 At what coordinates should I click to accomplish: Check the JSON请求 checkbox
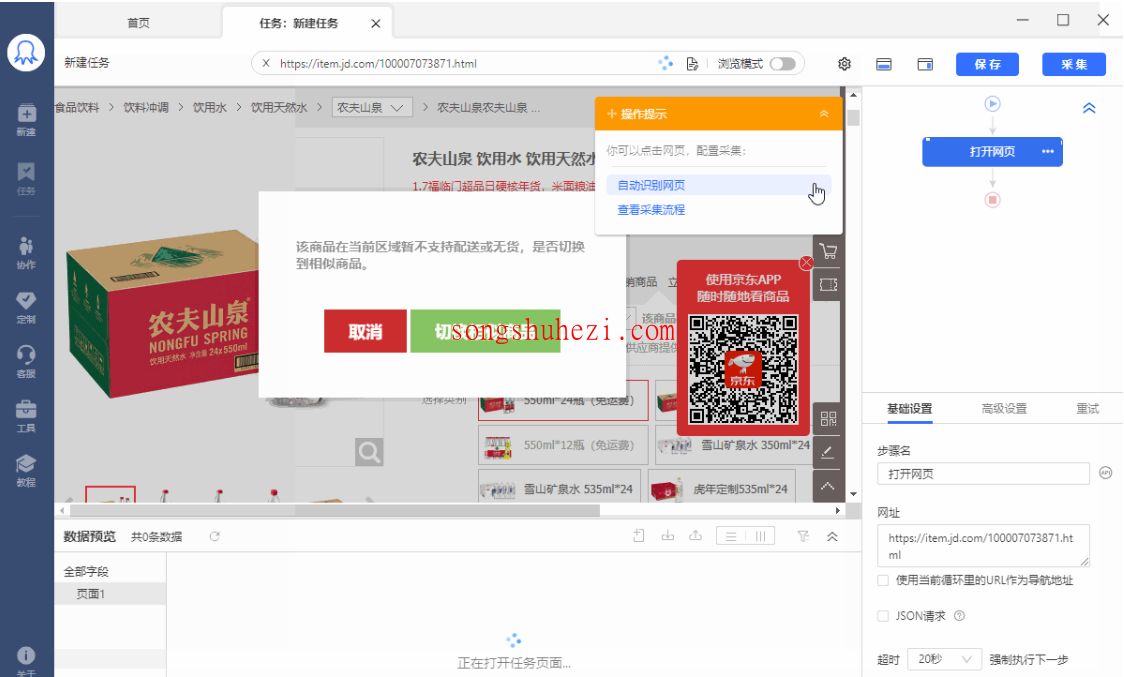(883, 615)
